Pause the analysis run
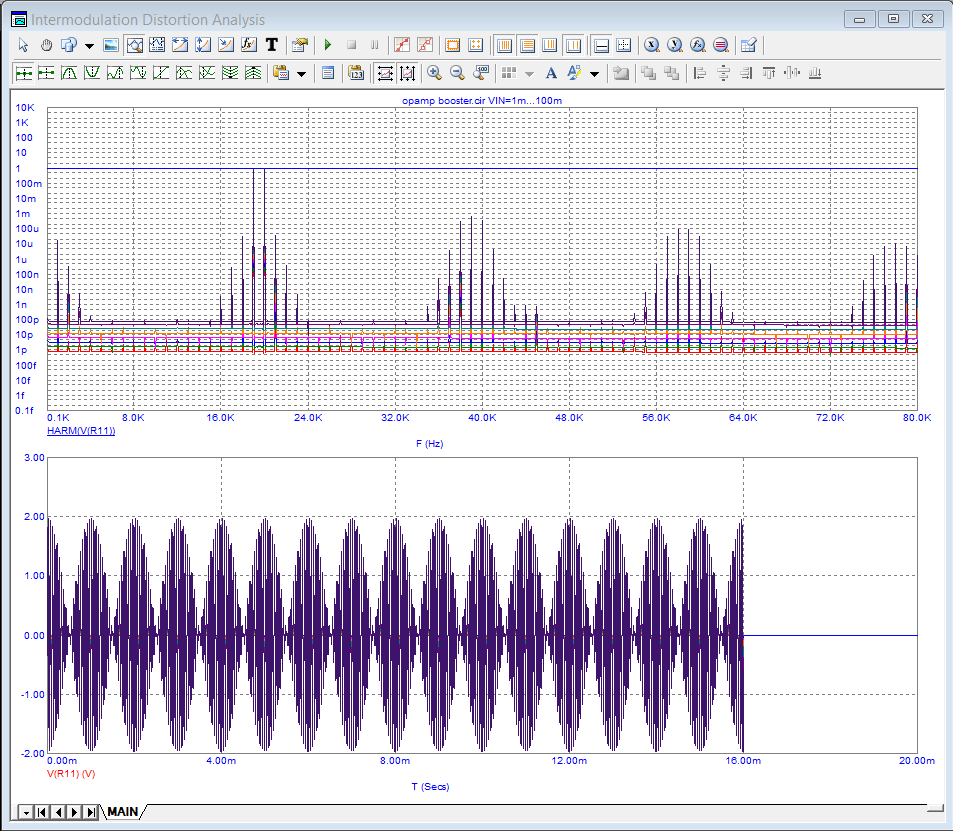 click(374, 45)
